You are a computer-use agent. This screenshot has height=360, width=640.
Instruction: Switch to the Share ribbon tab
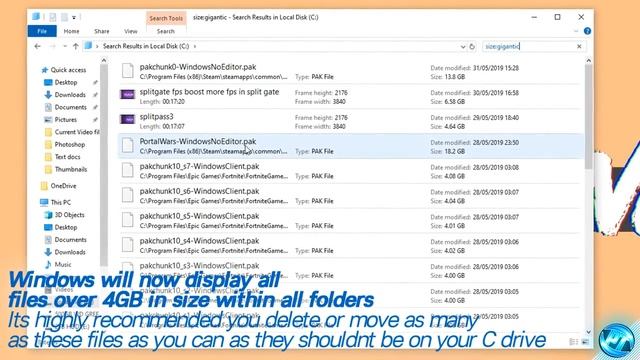pyautogui.click(x=102, y=31)
